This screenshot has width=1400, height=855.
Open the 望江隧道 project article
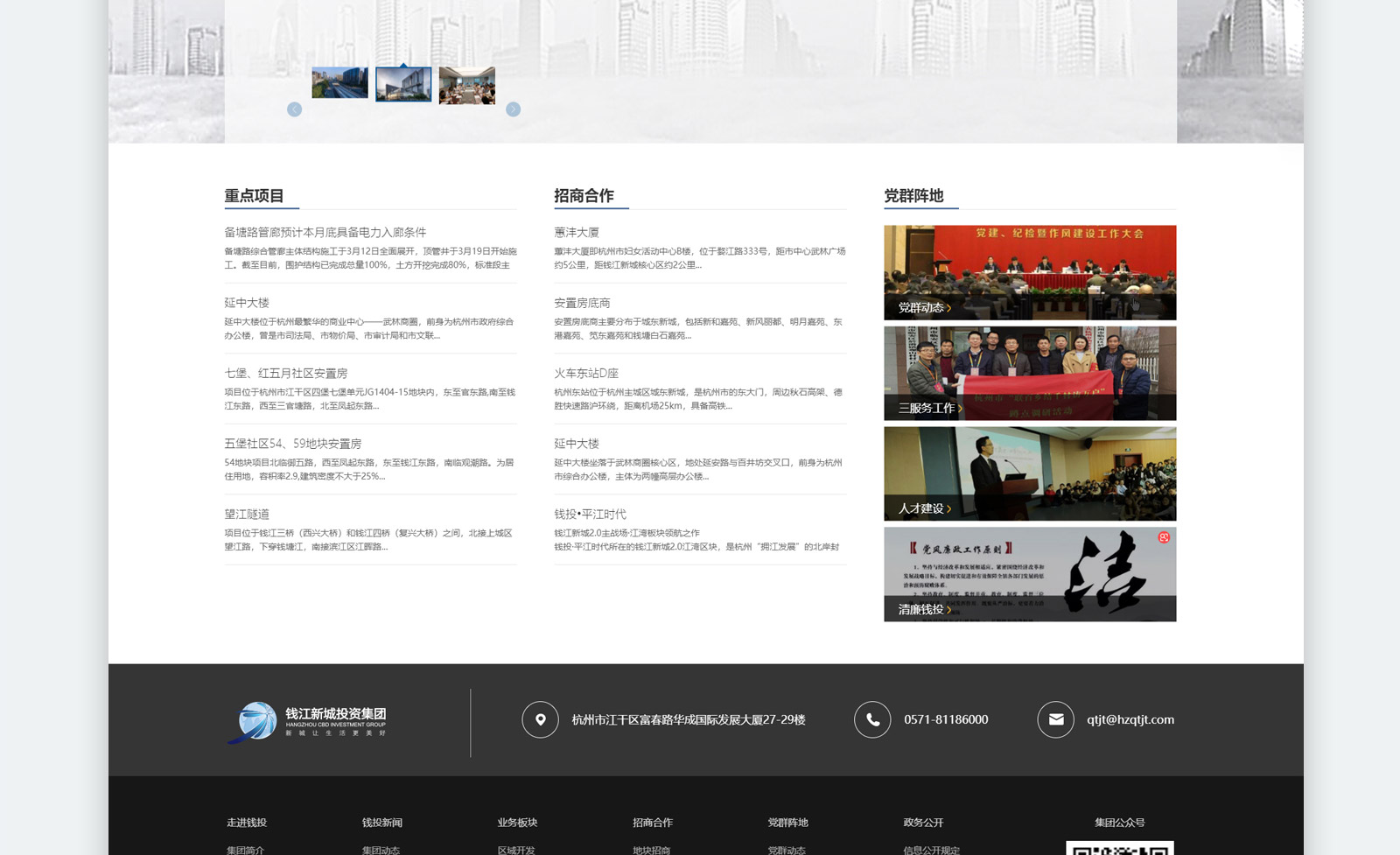tap(247, 515)
